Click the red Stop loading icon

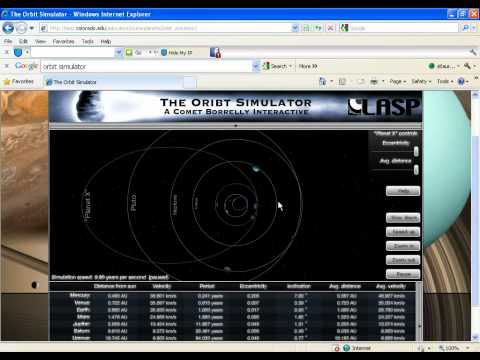point(330,28)
